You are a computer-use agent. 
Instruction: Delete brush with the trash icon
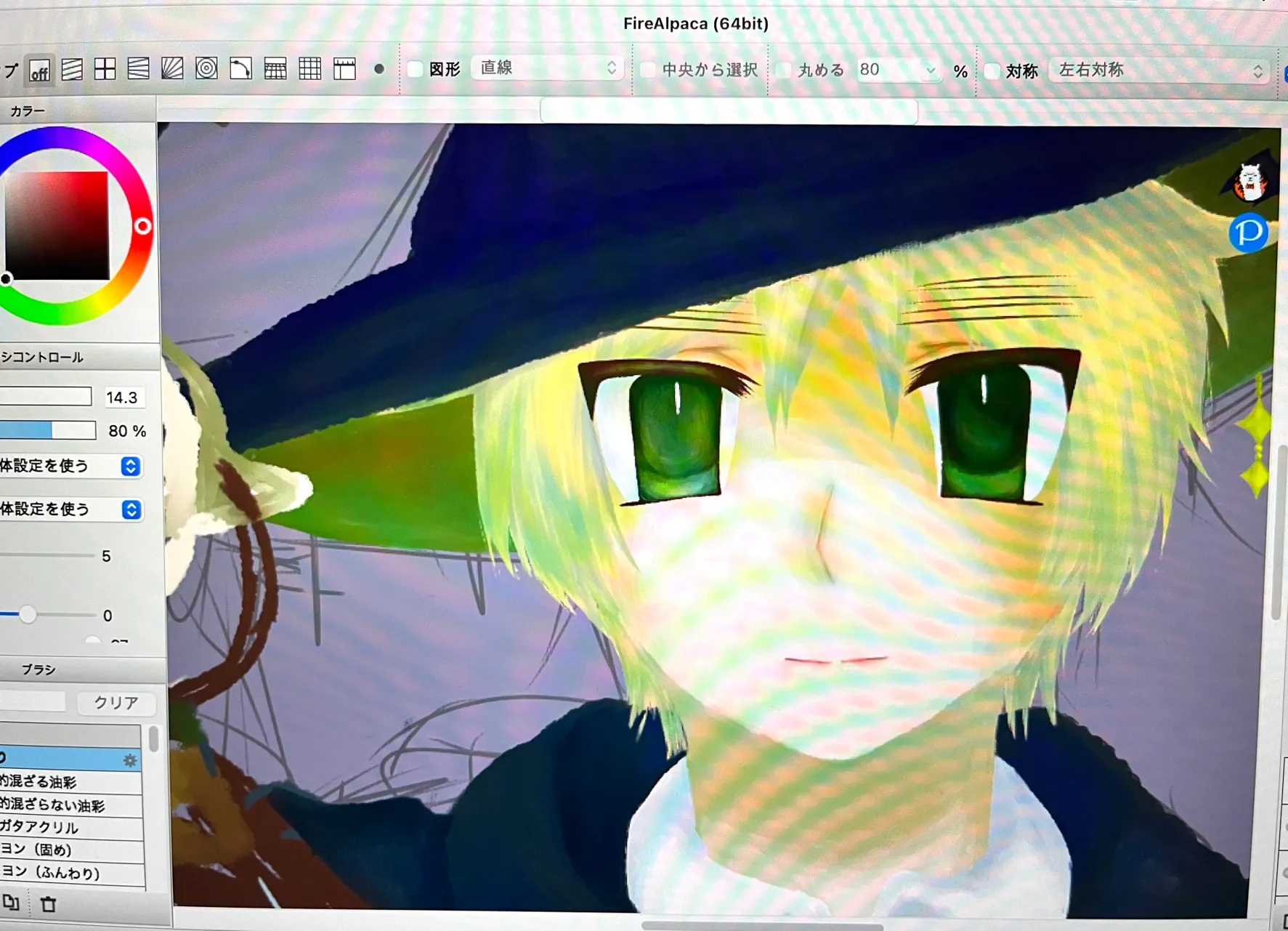click(48, 904)
